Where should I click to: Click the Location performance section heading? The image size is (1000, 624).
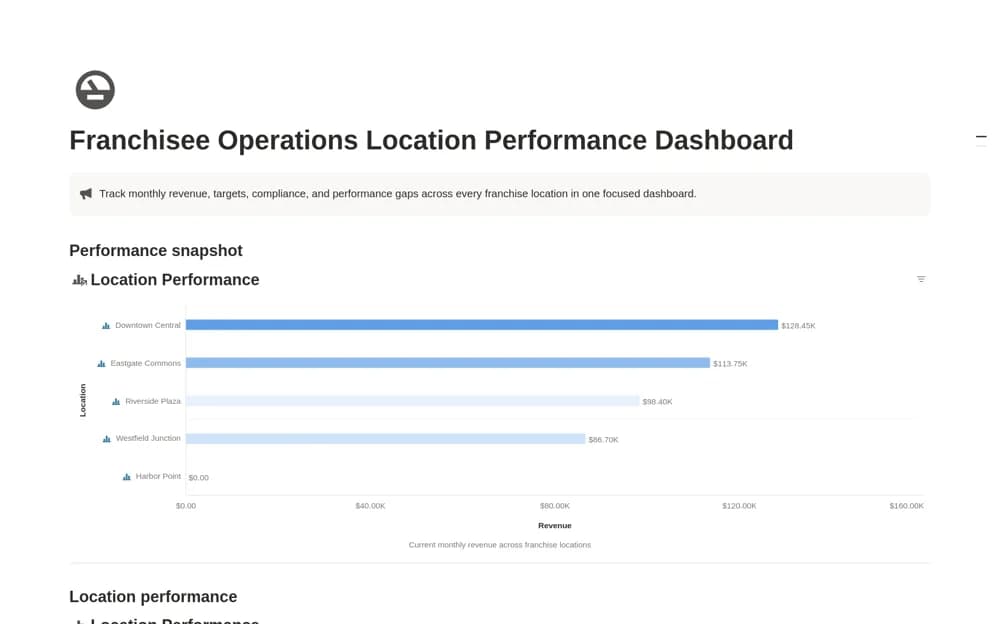coord(153,597)
